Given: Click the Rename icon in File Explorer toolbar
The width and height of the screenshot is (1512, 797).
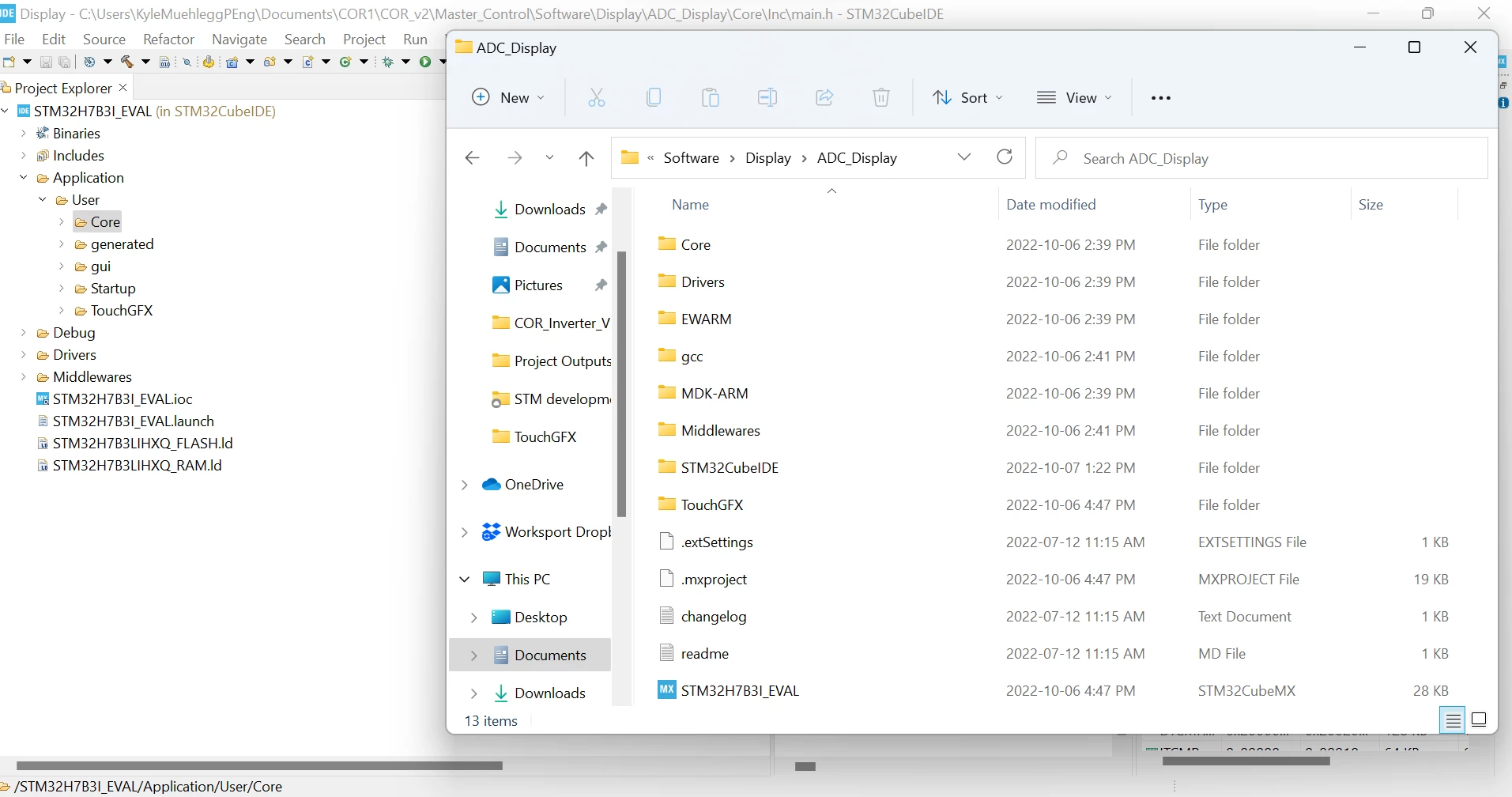Looking at the screenshot, I should [x=767, y=97].
